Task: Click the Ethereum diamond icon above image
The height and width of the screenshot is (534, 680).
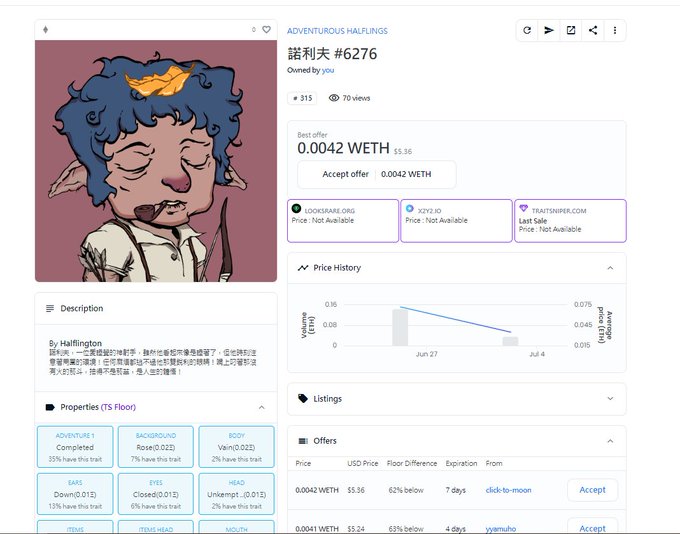Action: pos(46,29)
